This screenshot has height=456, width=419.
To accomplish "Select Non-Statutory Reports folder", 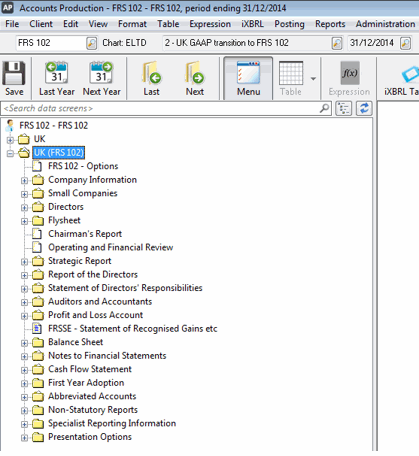I will [93, 410].
